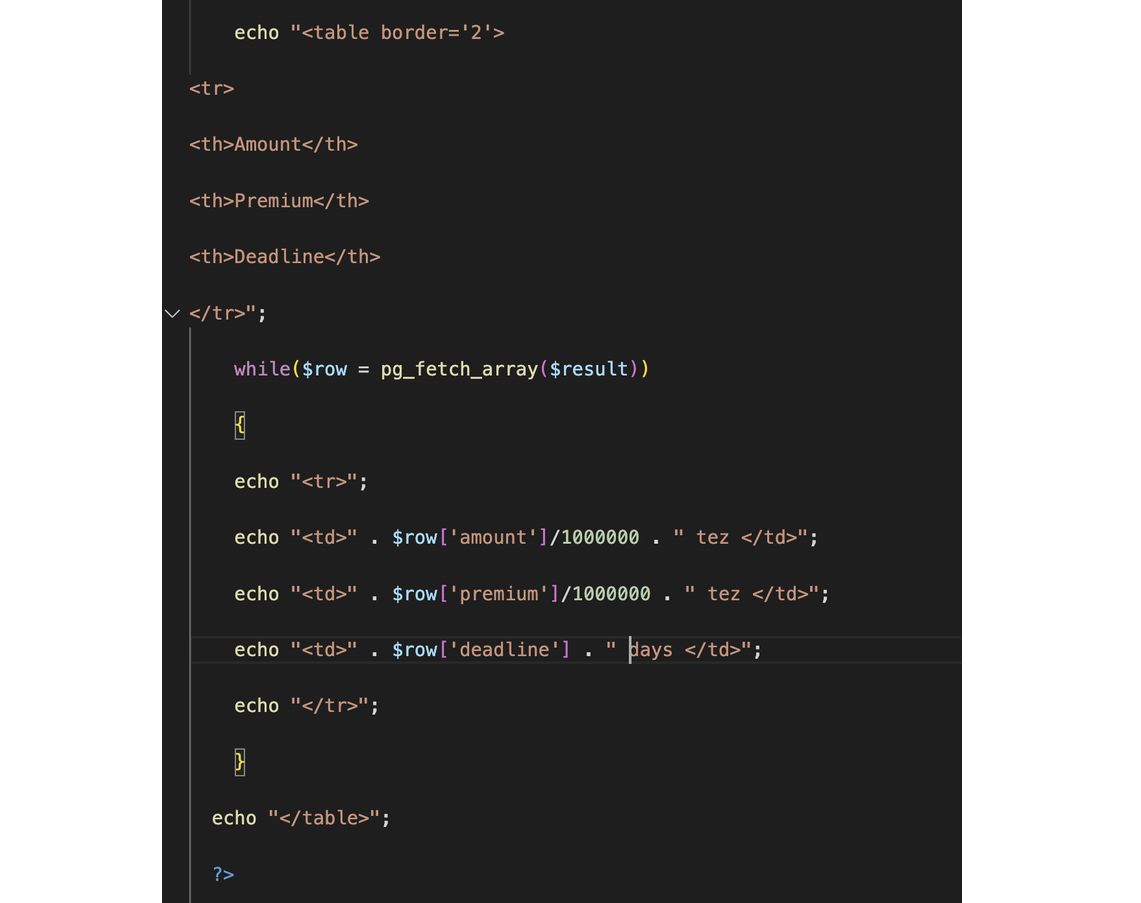Click the Premium table header text
The height and width of the screenshot is (903, 1141).
pos(273,201)
